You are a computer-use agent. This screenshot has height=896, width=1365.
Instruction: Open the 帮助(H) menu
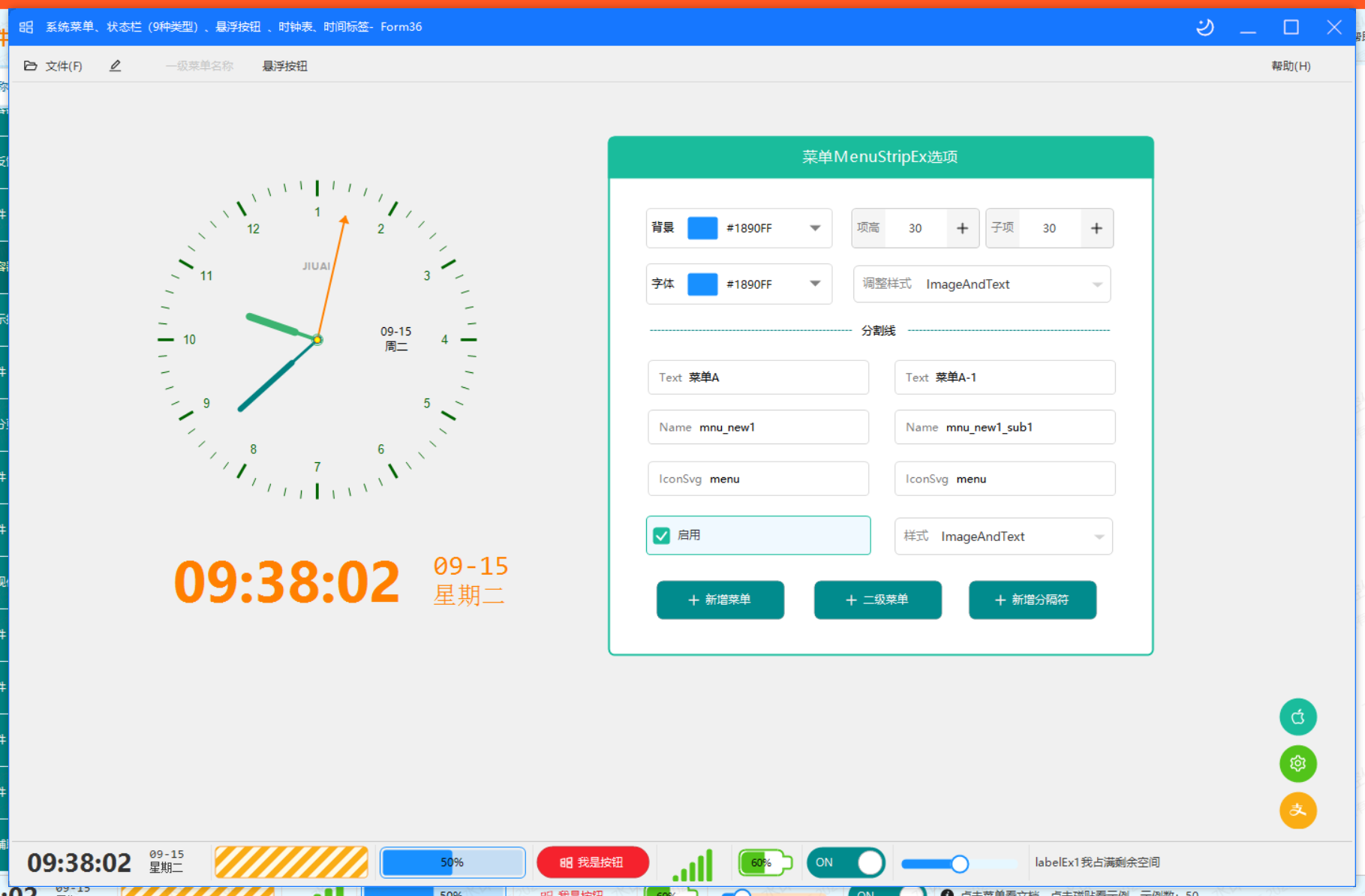coord(1291,66)
